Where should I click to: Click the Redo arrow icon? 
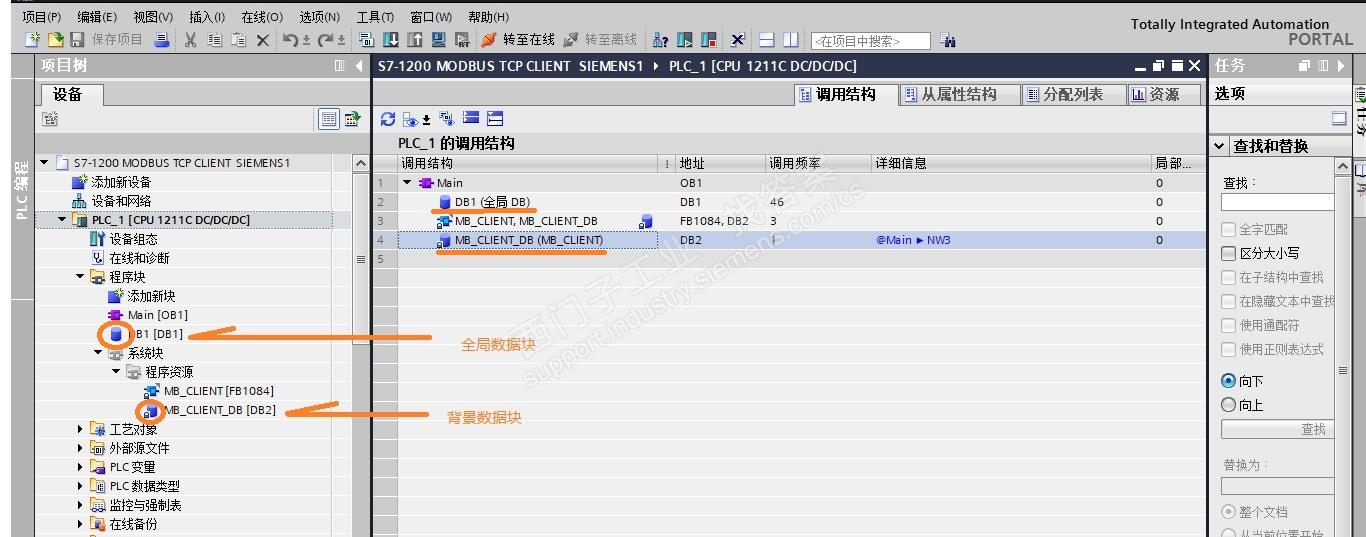point(325,40)
